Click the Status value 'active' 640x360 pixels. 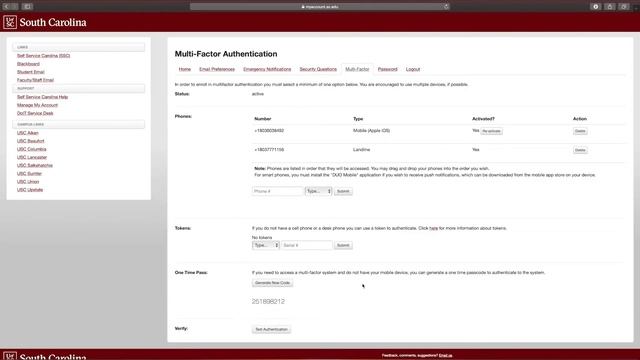tap(258, 94)
